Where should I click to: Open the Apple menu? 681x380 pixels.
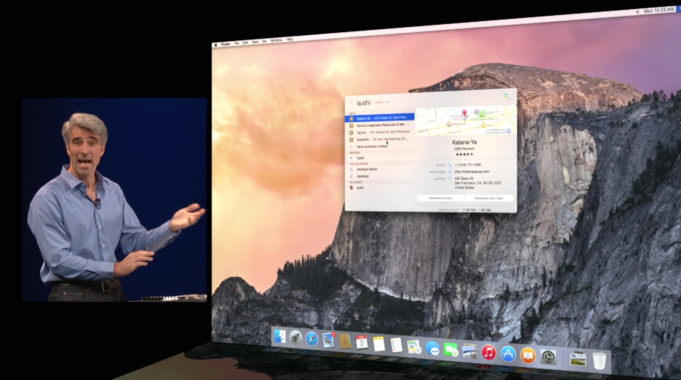pyautogui.click(x=216, y=44)
